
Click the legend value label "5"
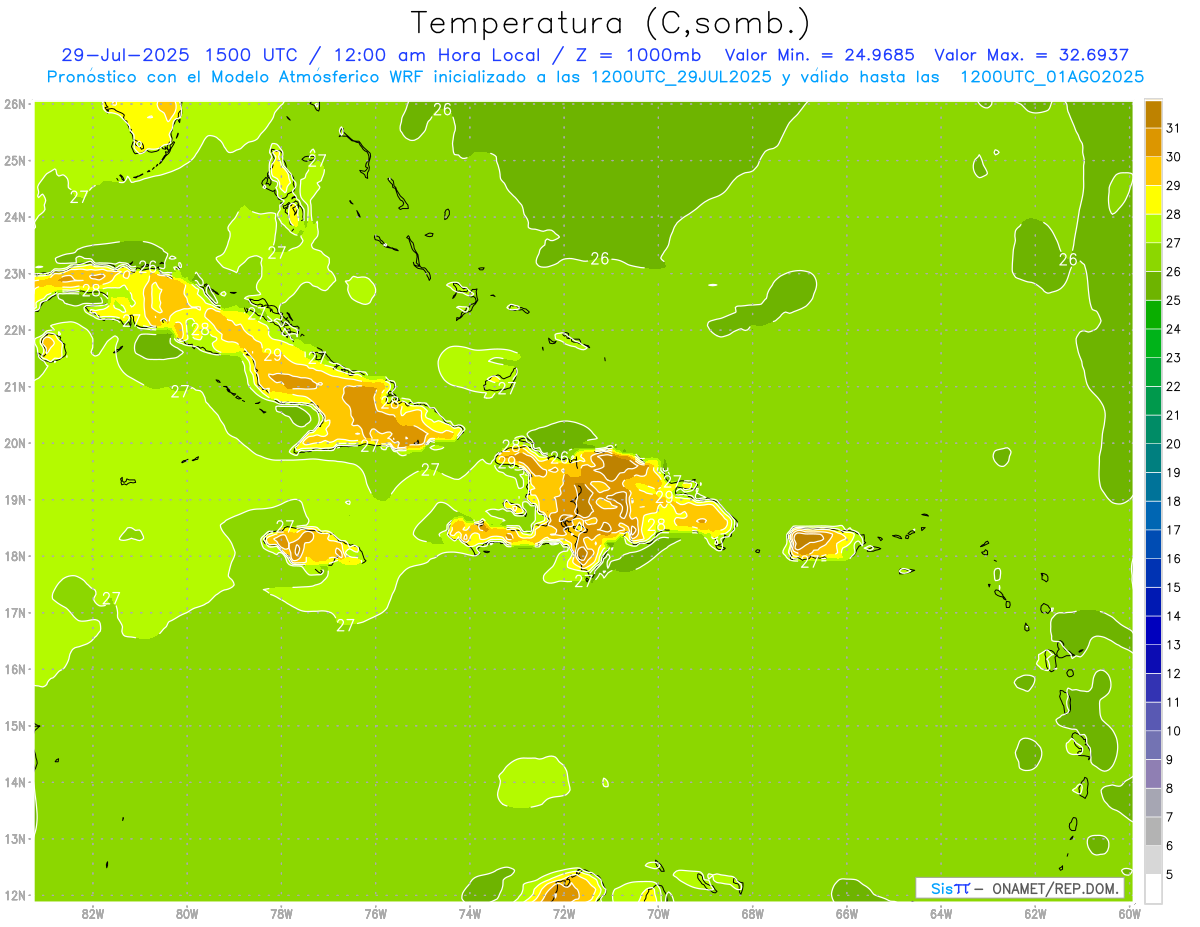coord(1171,874)
